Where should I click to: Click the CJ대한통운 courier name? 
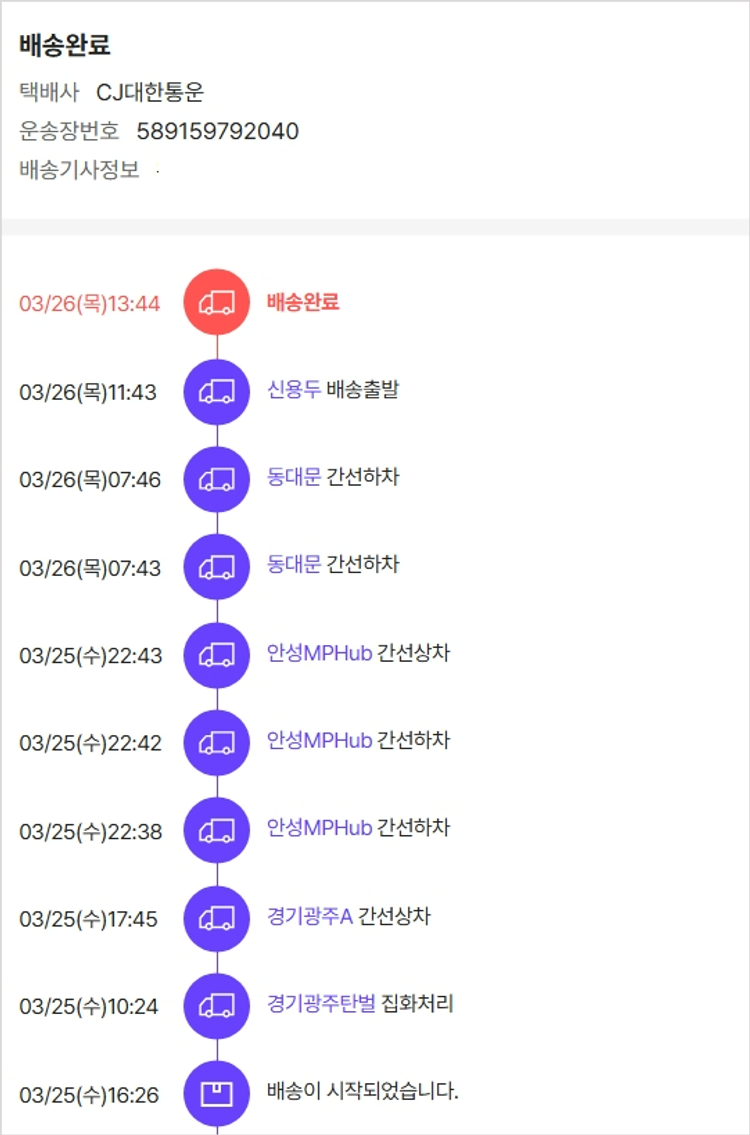click(x=150, y=93)
